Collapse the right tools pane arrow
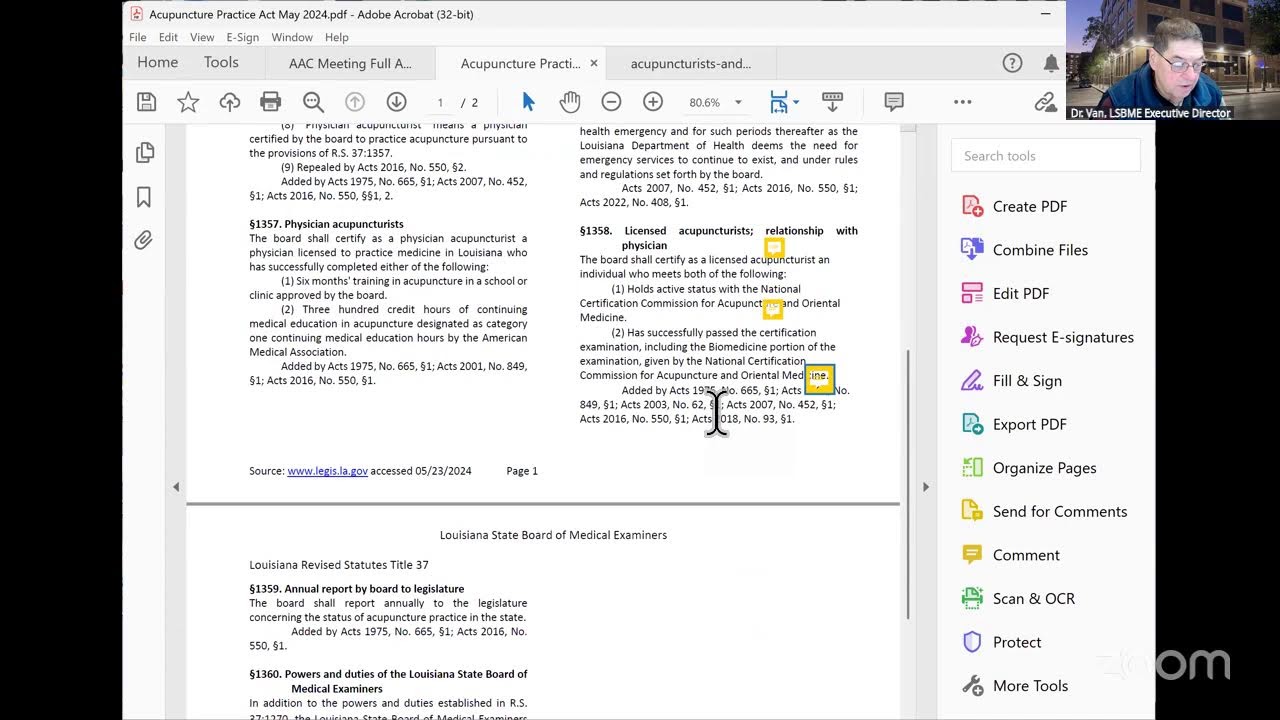The width and height of the screenshot is (1280, 720). [925, 487]
